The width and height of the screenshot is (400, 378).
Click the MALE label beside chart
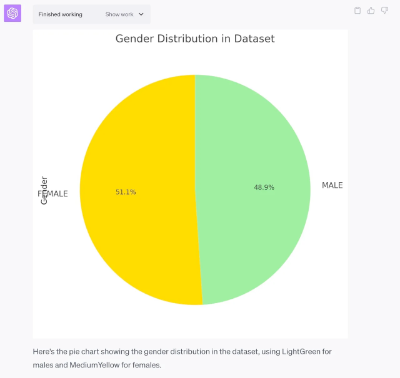(332, 185)
